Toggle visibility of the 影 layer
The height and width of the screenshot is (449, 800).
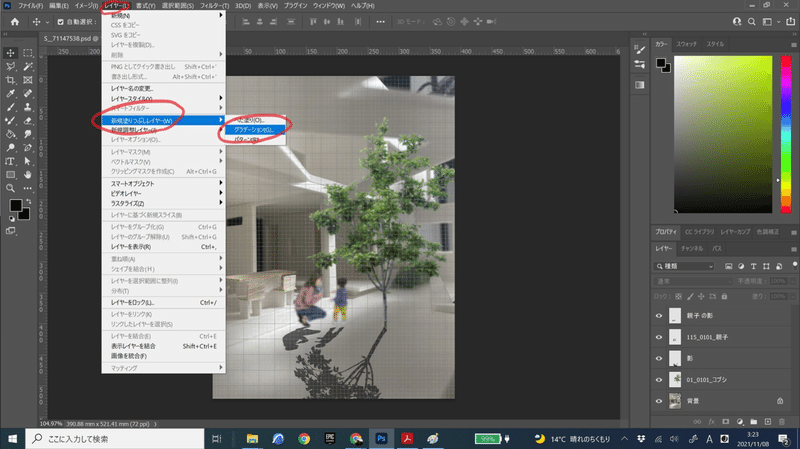(x=659, y=359)
